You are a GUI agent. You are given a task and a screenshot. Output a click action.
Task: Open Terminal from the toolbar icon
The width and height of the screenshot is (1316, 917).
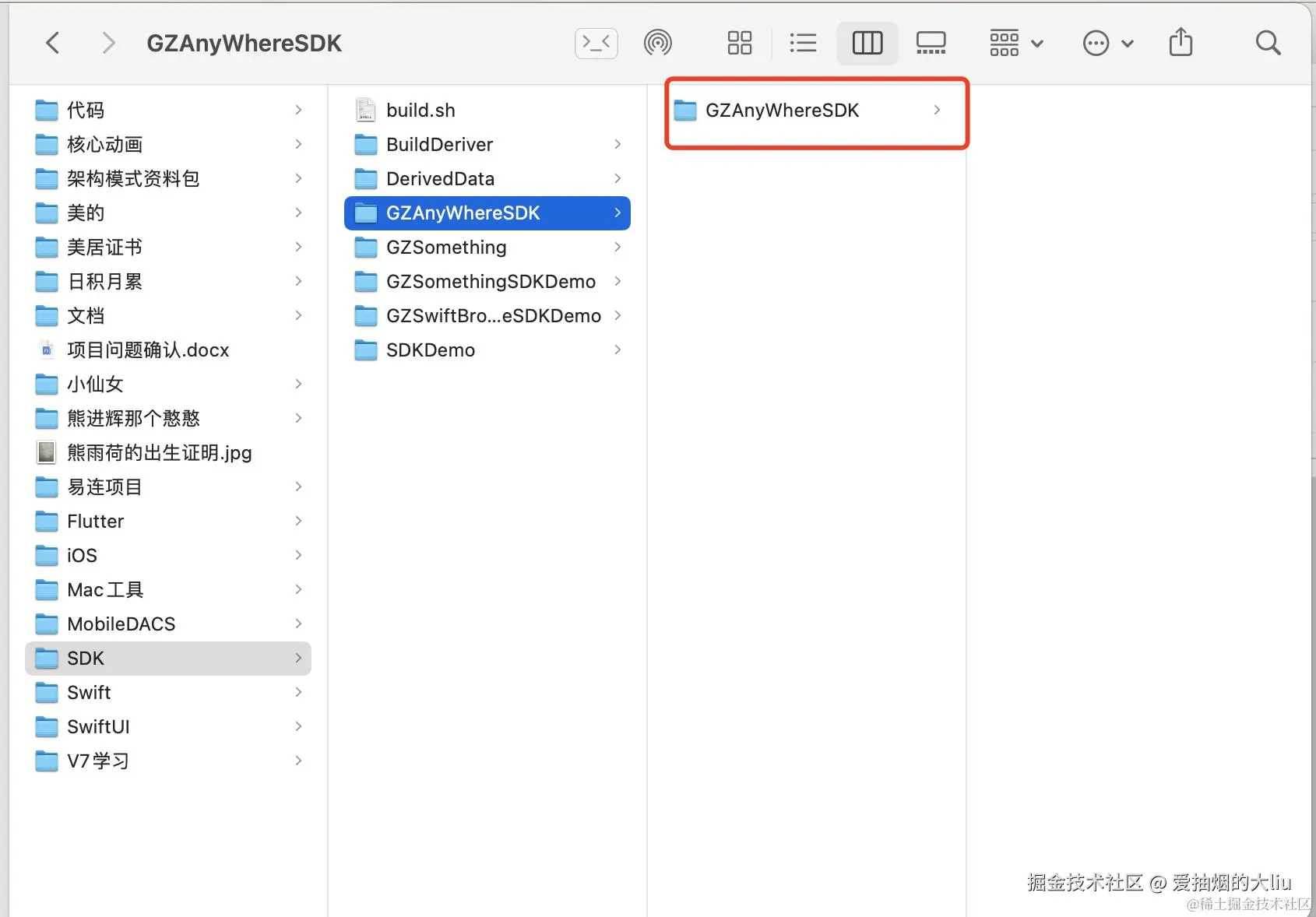click(596, 43)
